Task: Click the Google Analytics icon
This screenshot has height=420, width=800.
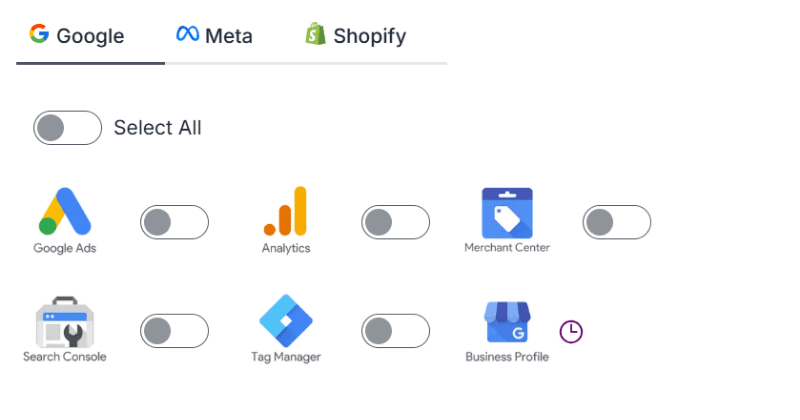Action: click(x=286, y=211)
